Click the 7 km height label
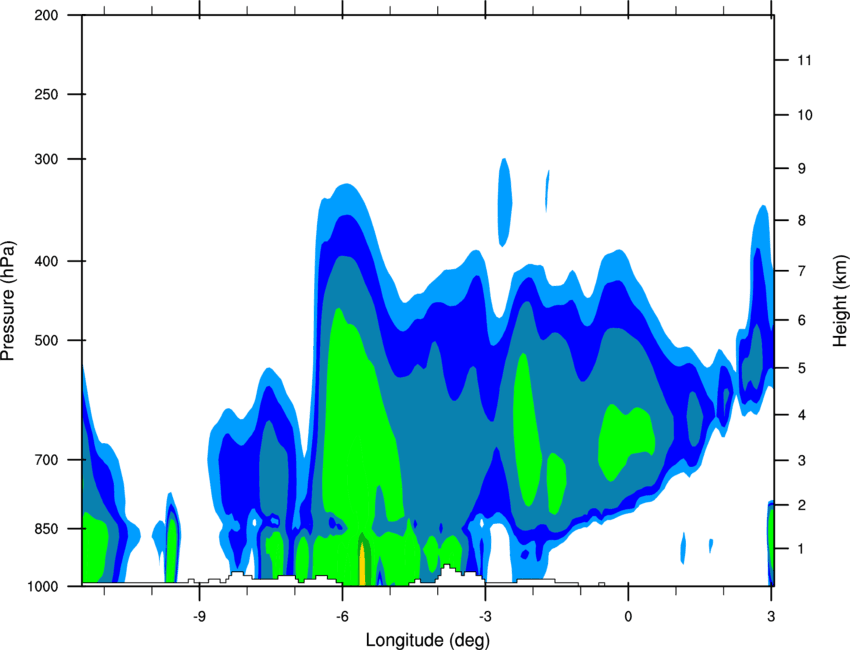The width and height of the screenshot is (850, 650). (802, 271)
